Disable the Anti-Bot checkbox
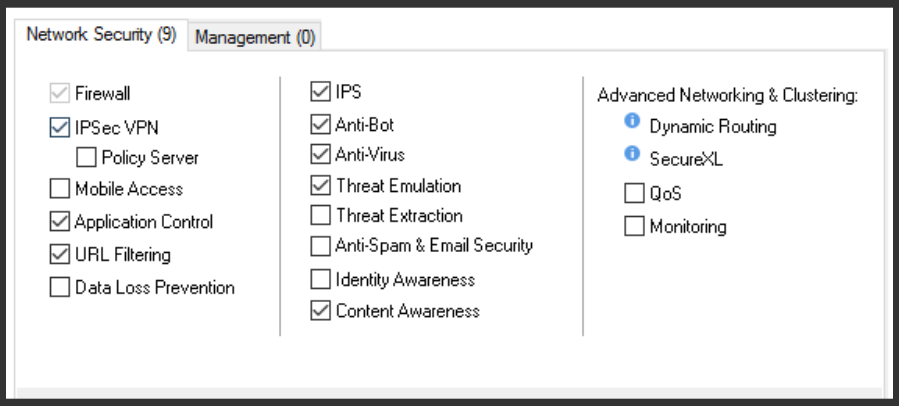The image size is (899, 406). click(320, 125)
